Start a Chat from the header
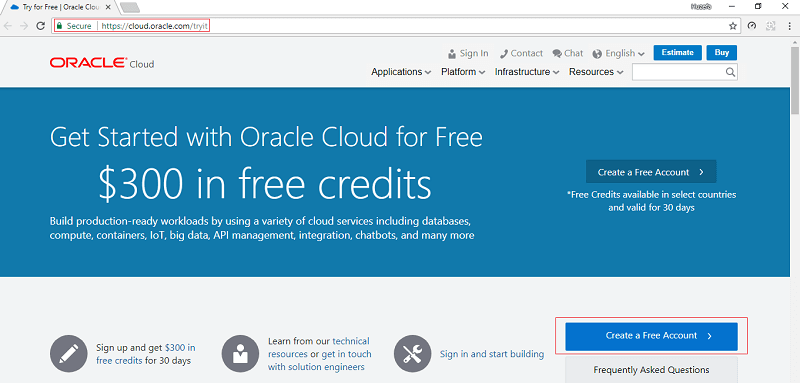Image resolution: width=800 pixels, height=383 pixels. point(568,53)
